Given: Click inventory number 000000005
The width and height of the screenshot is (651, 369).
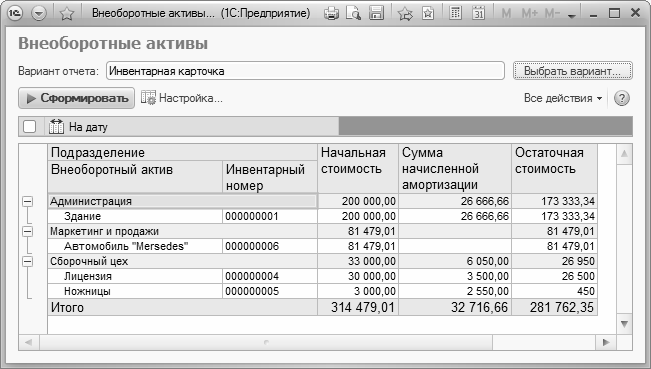Looking at the screenshot, I should coord(270,291).
